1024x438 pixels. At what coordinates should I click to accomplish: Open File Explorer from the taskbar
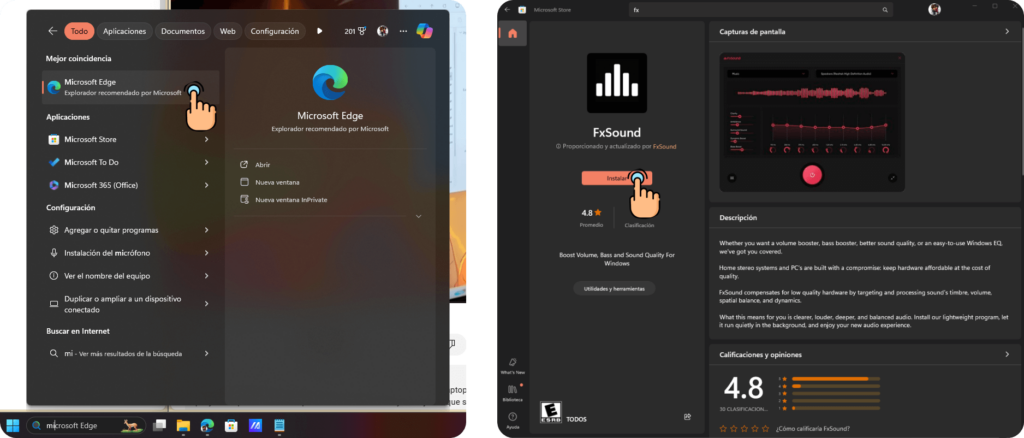pyautogui.click(x=183, y=425)
